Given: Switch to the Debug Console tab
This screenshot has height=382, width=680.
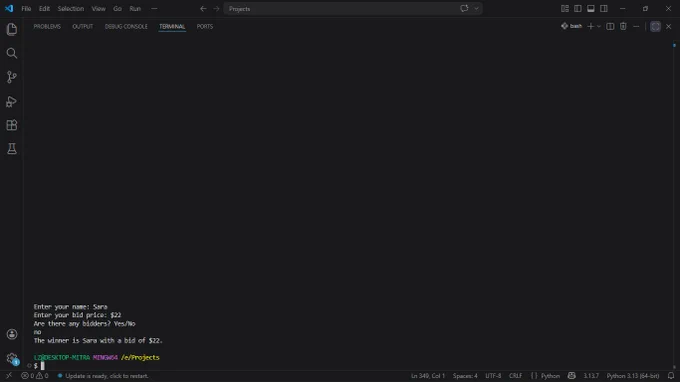Looking at the screenshot, I should pyautogui.click(x=126, y=26).
